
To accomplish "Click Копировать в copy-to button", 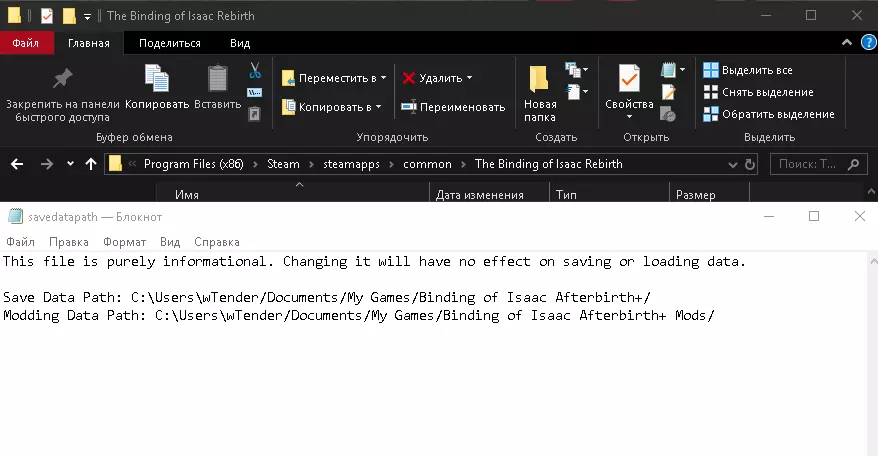I will coord(331,107).
